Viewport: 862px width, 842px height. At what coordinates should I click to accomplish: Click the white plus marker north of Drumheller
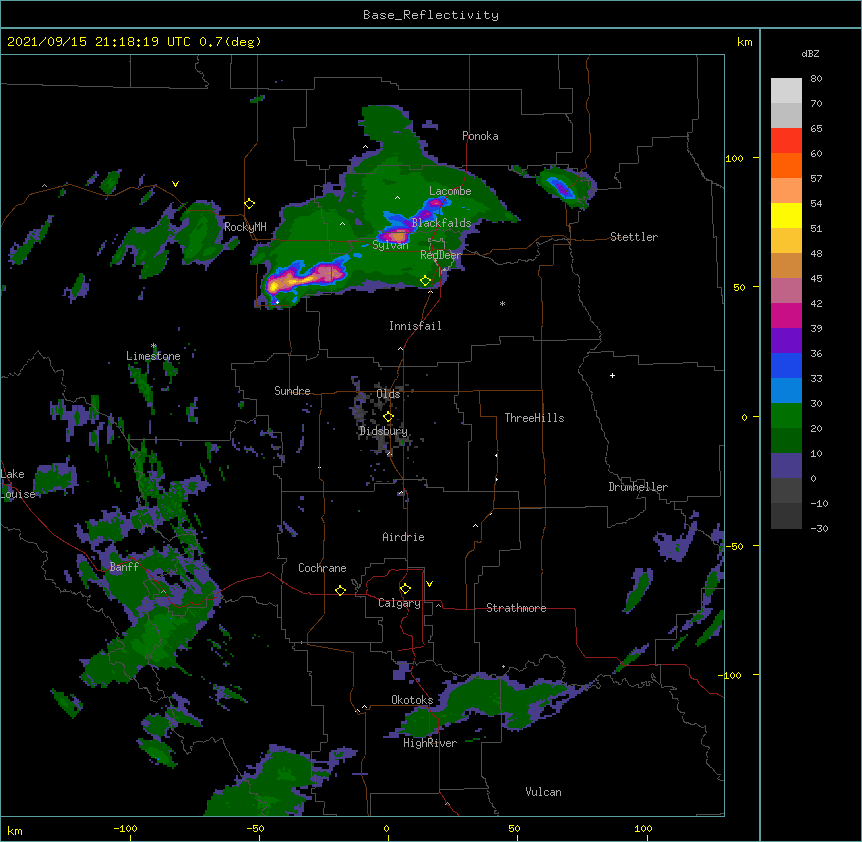pyautogui.click(x=612, y=375)
